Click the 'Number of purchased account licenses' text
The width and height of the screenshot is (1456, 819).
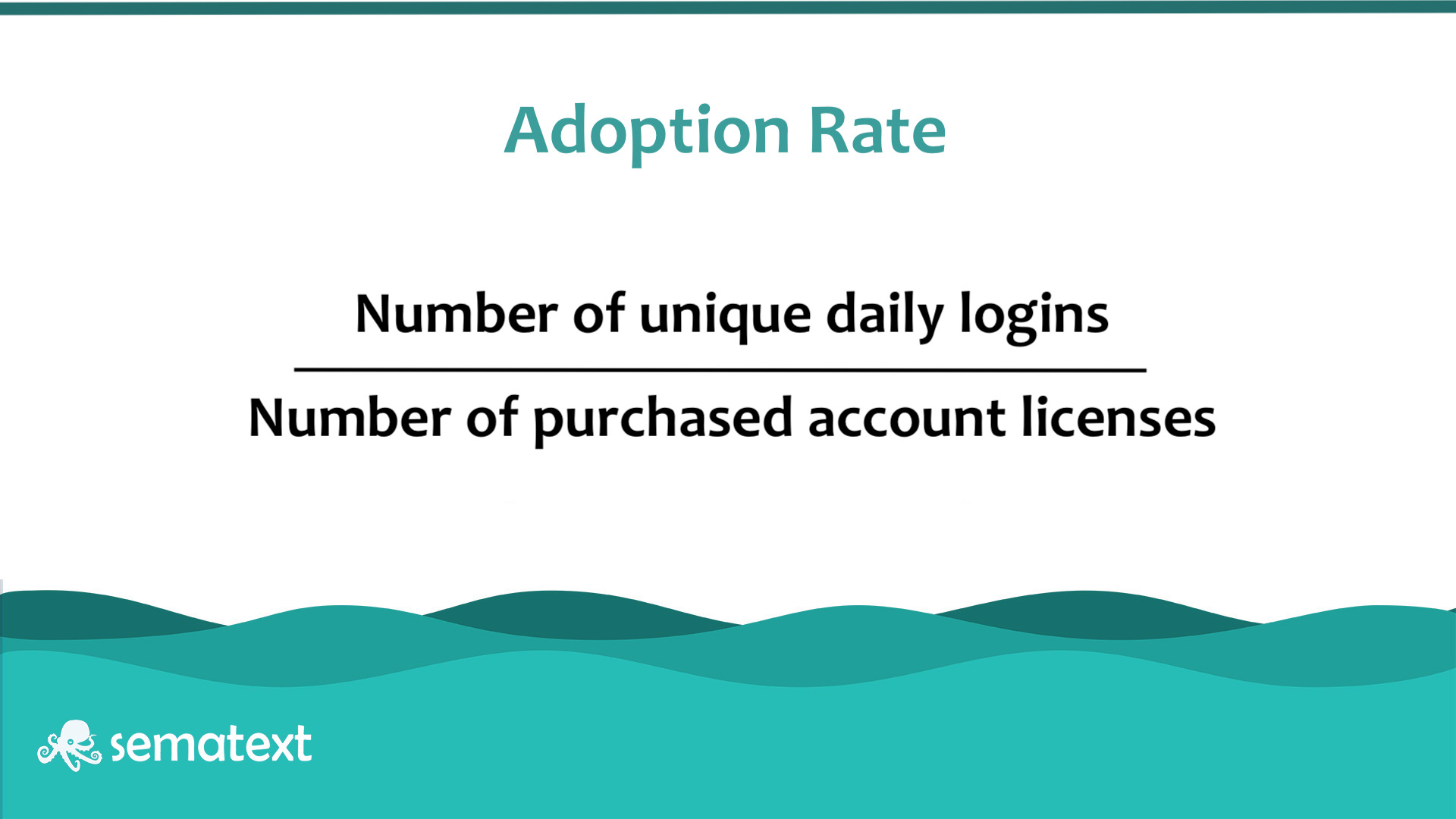tap(728, 416)
